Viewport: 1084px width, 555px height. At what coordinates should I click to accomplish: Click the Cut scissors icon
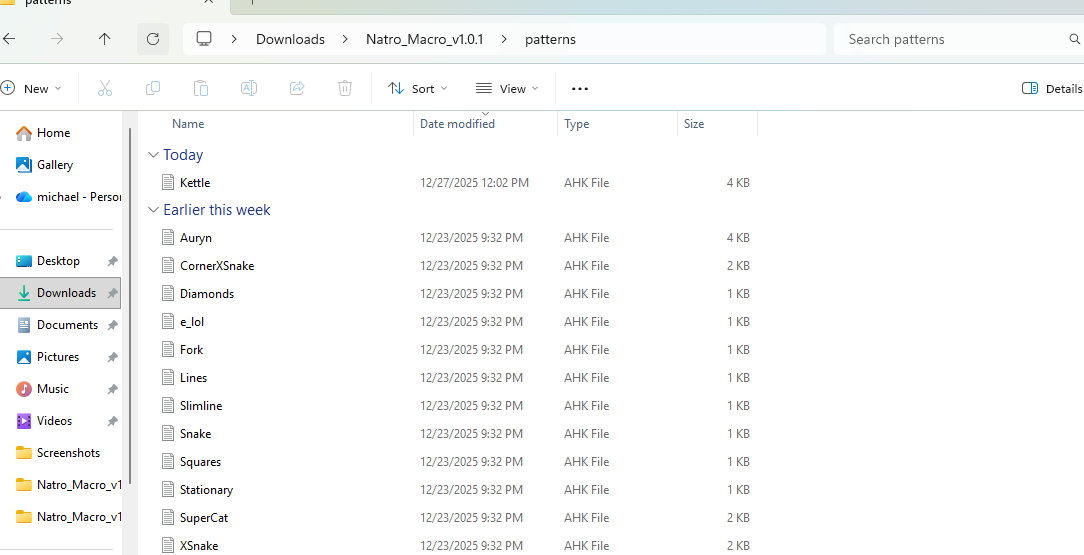104,88
